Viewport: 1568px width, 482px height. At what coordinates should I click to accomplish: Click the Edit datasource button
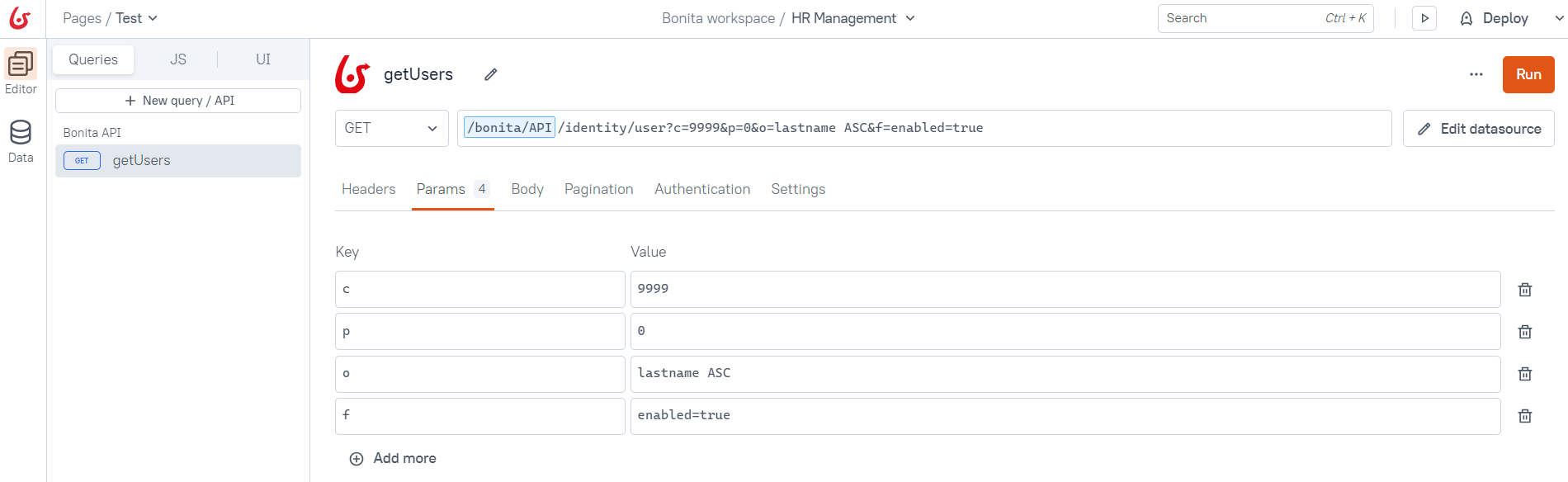click(x=1478, y=129)
